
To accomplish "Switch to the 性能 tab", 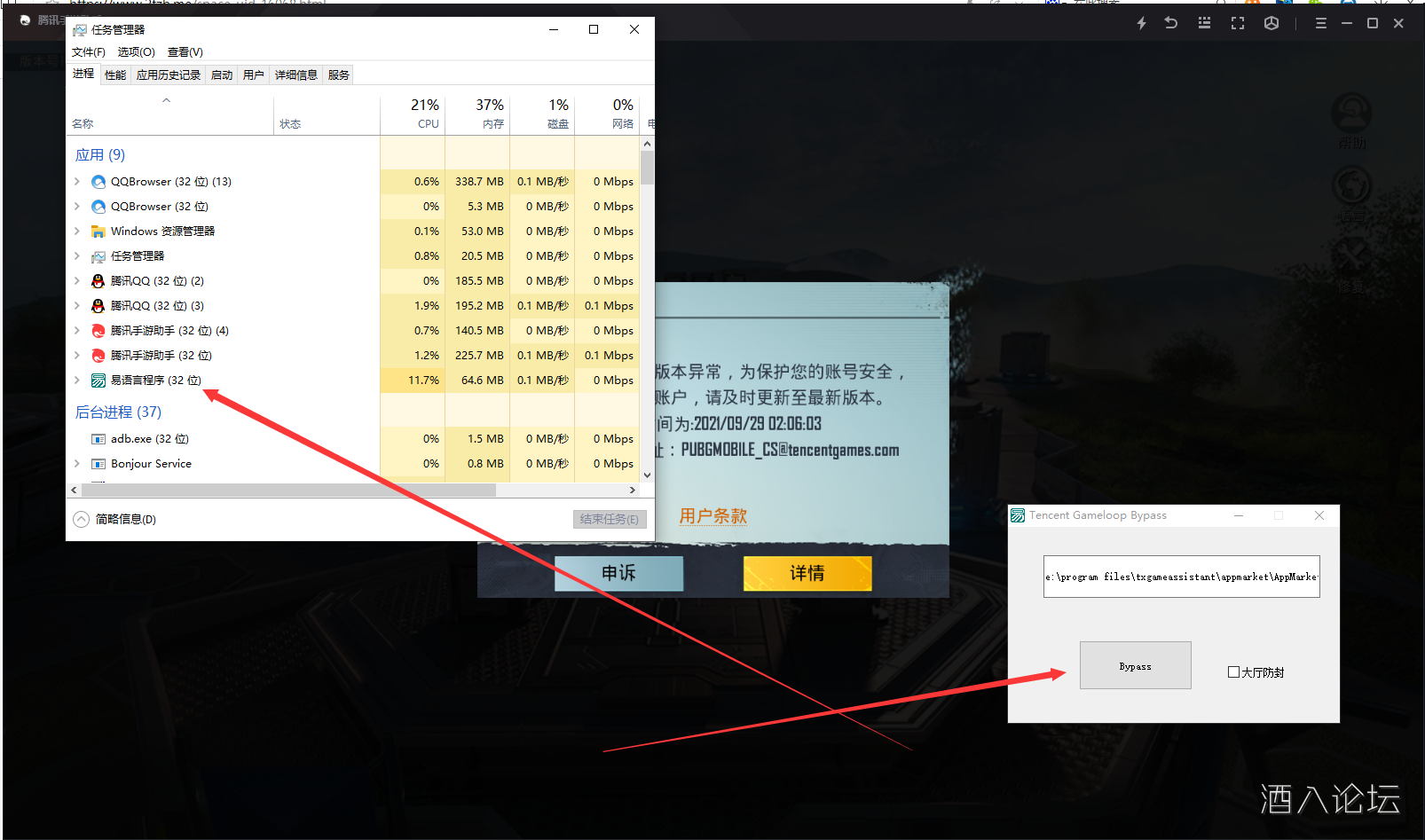I will coord(115,75).
